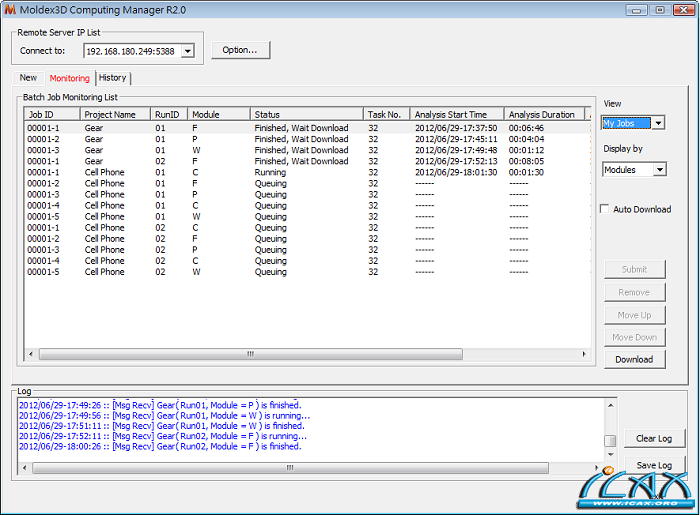Select Cell Phone Run 01 module P queuing job
This screenshot has width=700, height=515.
coord(308,195)
